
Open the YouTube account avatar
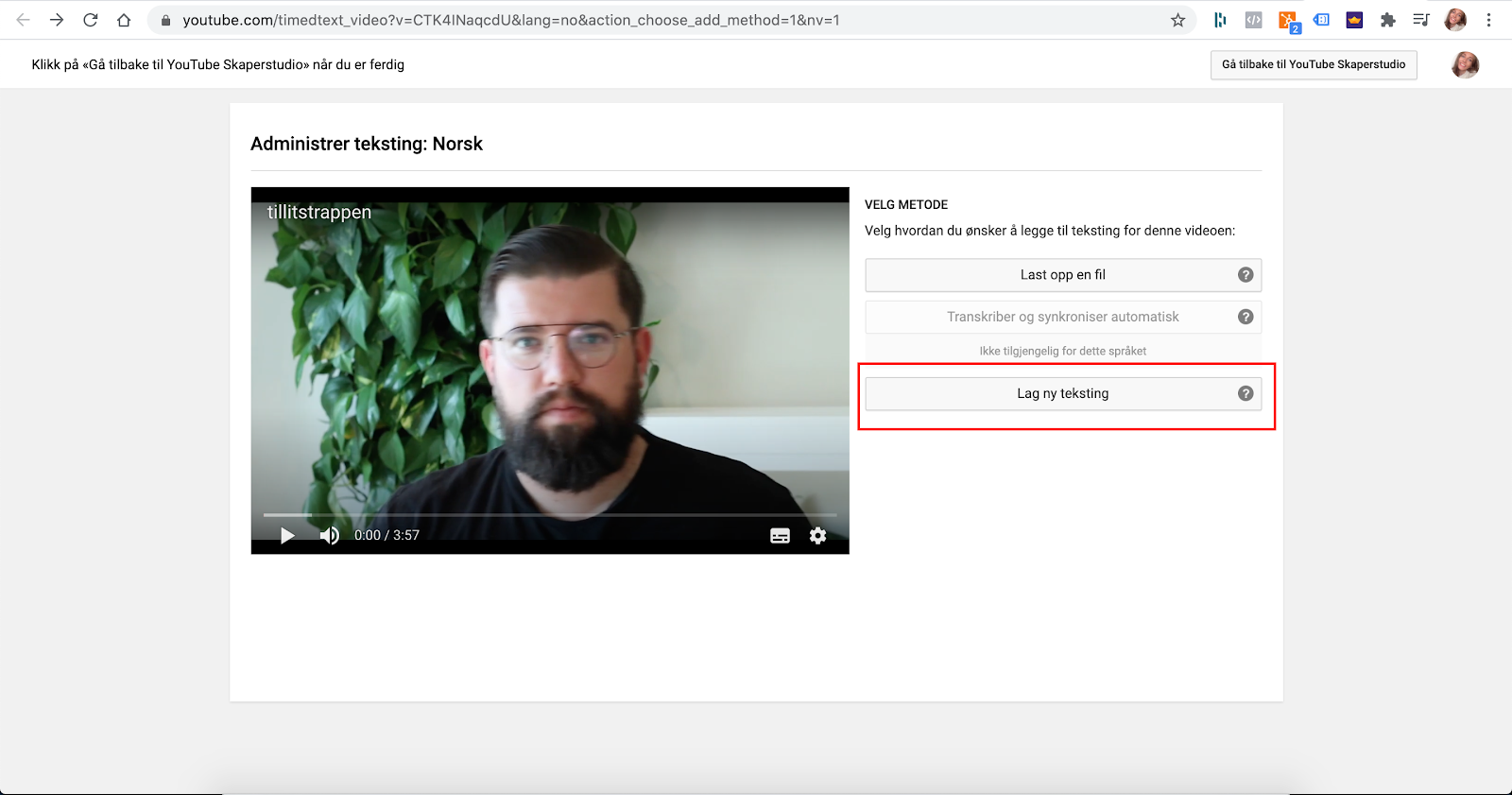(x=1466, y=64)
